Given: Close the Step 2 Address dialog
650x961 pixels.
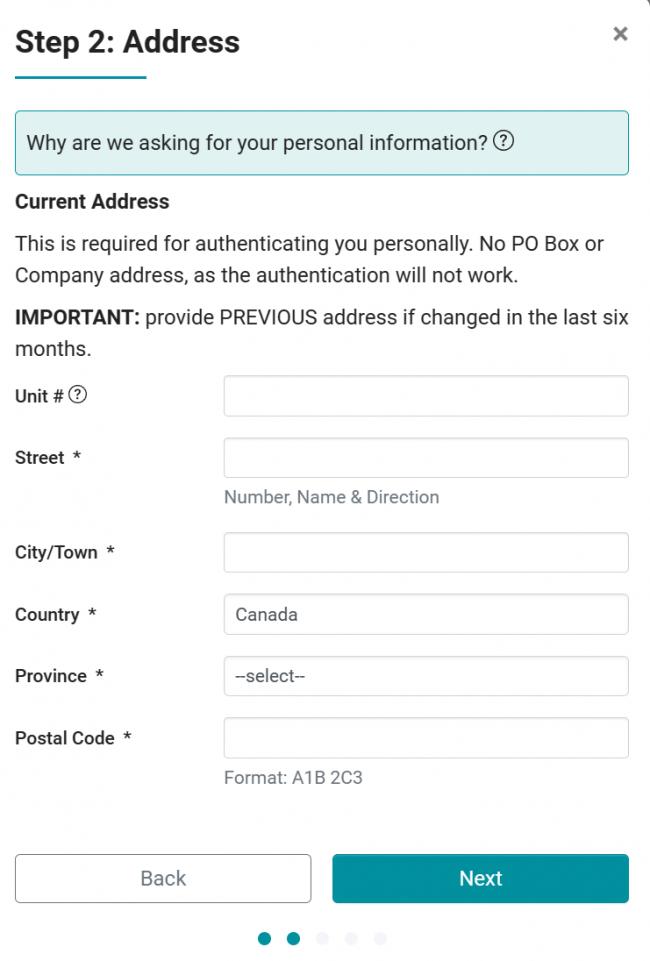Looking at the screenshot, I should click(x=620, y=34).
